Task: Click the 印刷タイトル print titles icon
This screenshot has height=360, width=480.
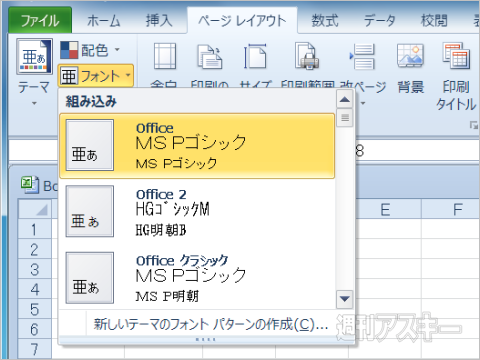Action: click(x=456, y=56)
